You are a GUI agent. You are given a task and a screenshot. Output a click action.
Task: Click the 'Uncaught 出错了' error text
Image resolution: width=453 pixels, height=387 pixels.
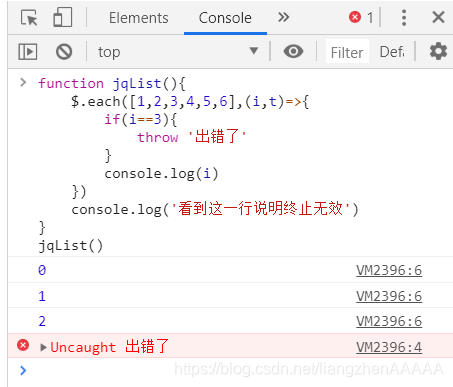pyautogui.click(x=110, y=347)
